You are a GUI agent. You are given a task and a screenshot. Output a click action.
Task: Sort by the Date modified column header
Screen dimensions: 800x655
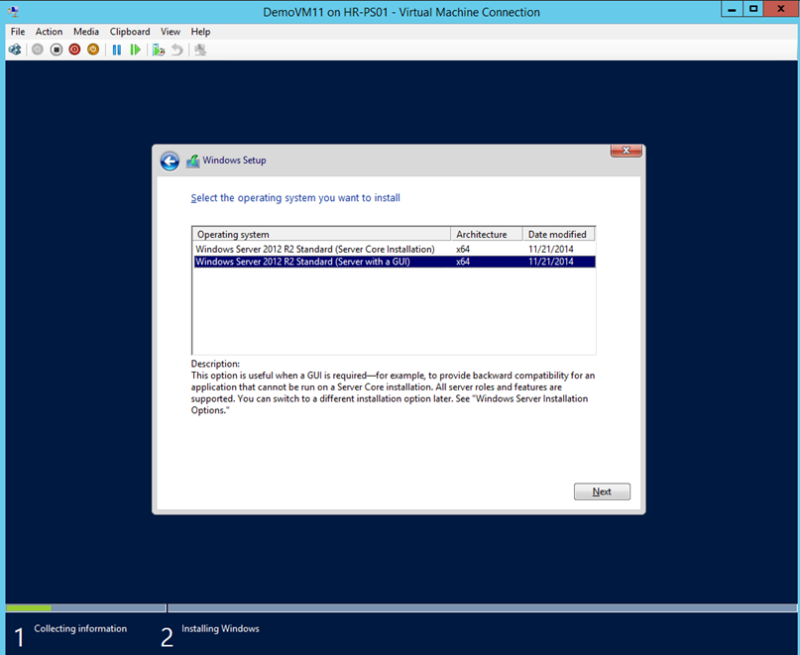tap(558, 233)
